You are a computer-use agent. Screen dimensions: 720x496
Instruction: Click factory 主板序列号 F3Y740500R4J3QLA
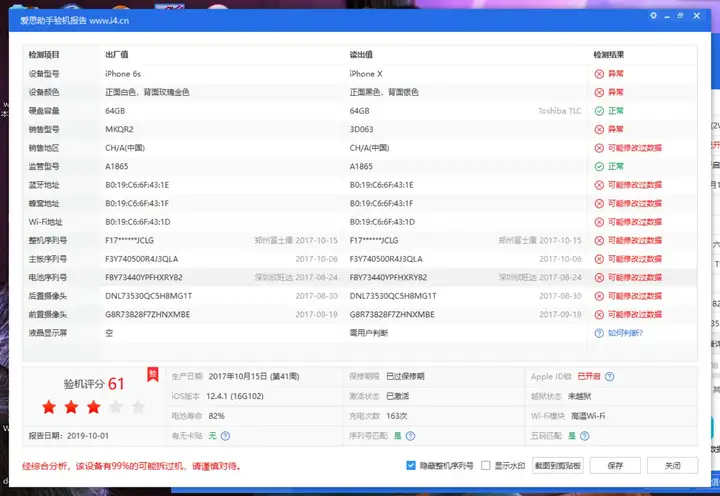coord(141,259)
